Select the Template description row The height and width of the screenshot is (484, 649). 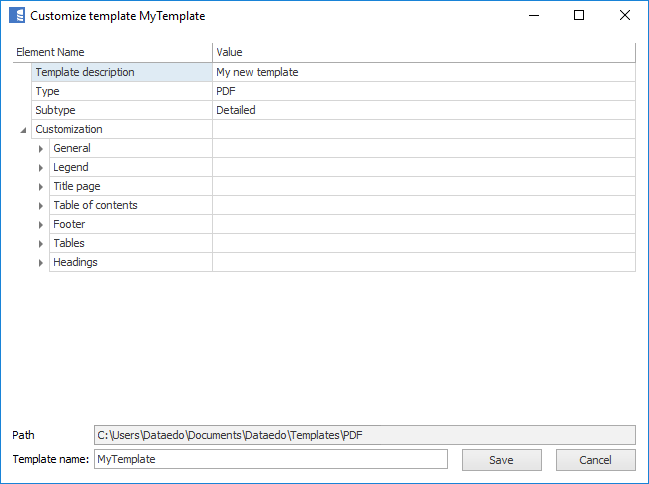pyautogui.click(x=120, y=72)
